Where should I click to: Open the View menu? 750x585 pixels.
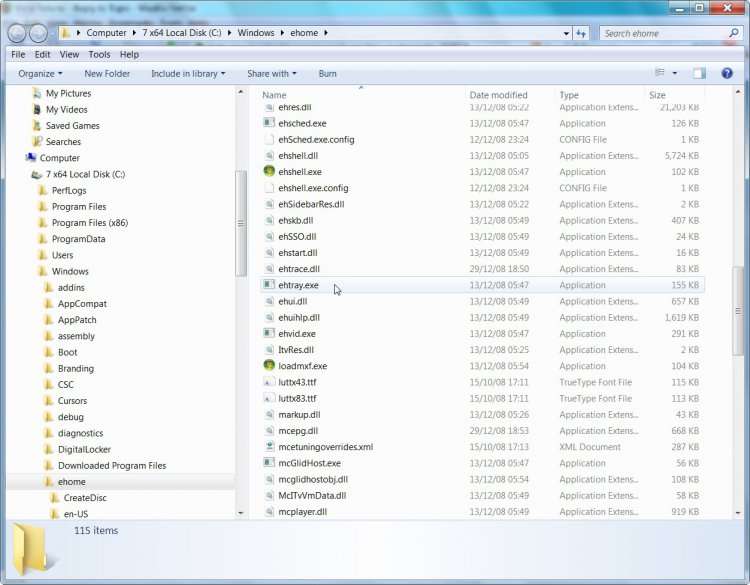(69, 55)
